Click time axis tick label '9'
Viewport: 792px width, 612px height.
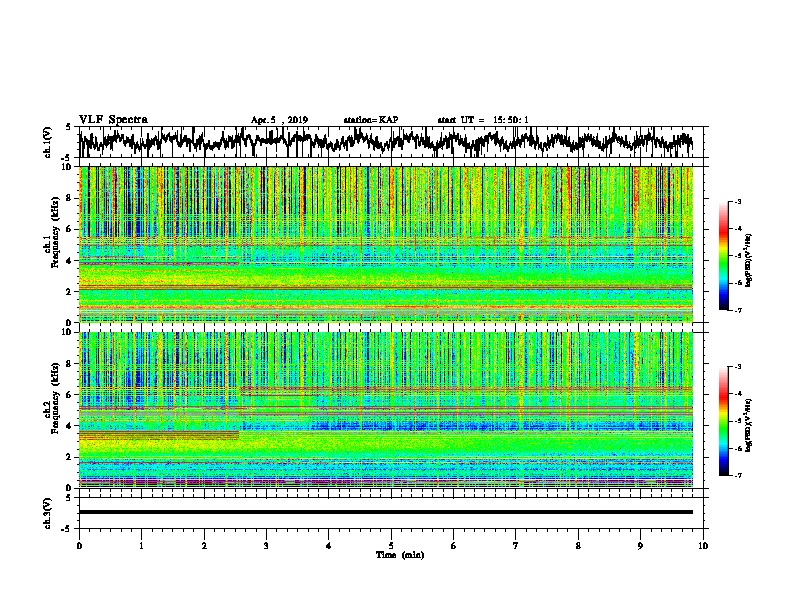640,546
